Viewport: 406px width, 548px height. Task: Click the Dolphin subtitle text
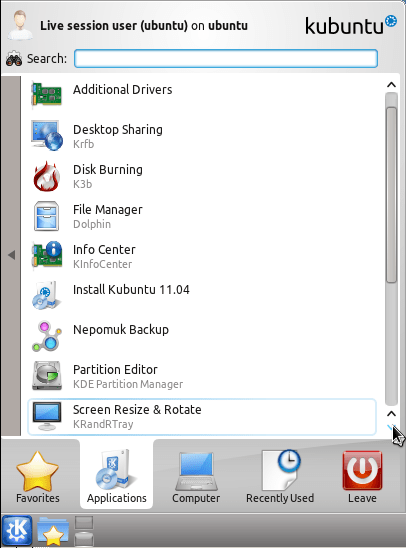click(92, 224)
